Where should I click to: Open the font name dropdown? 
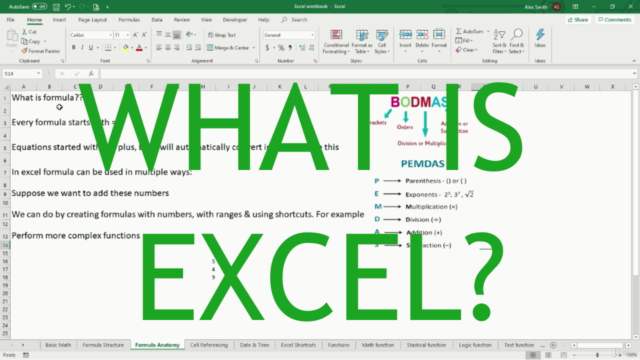(110, 35)
